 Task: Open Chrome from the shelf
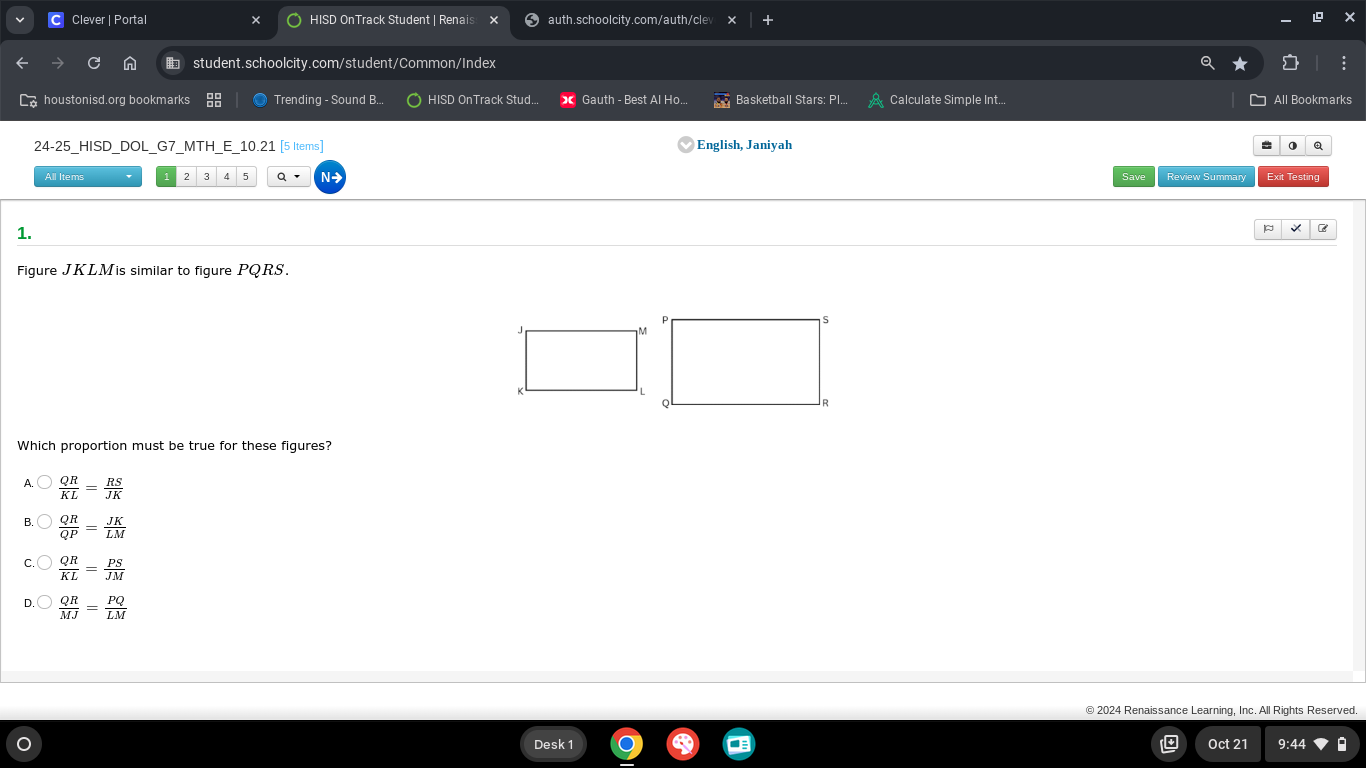(627, 744)
